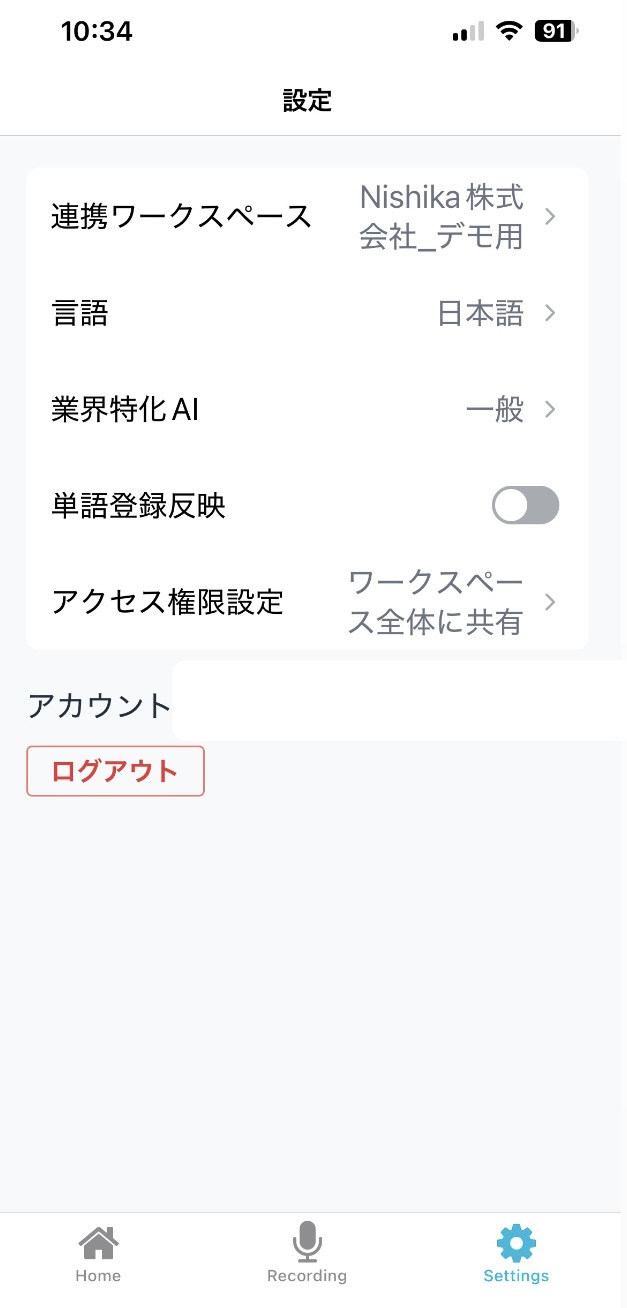Image resolution: width=627 pixels, height=1308 pixels.
Task: Select the 日本語 language value
Action: pos(480,314)
